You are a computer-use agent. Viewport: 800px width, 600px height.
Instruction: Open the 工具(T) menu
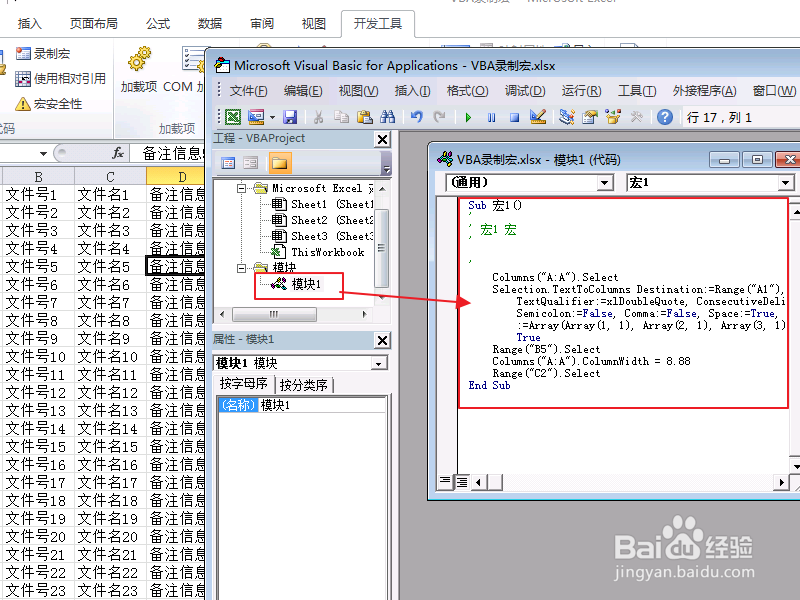click(x=637, y=91)
